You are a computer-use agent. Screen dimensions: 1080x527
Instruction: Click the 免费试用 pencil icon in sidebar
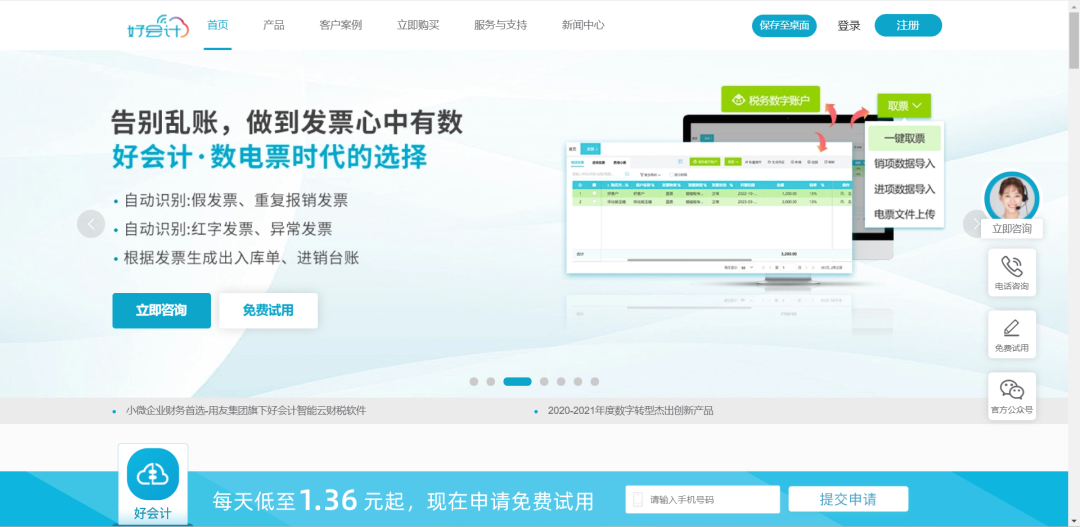(x=1012, y=328)
